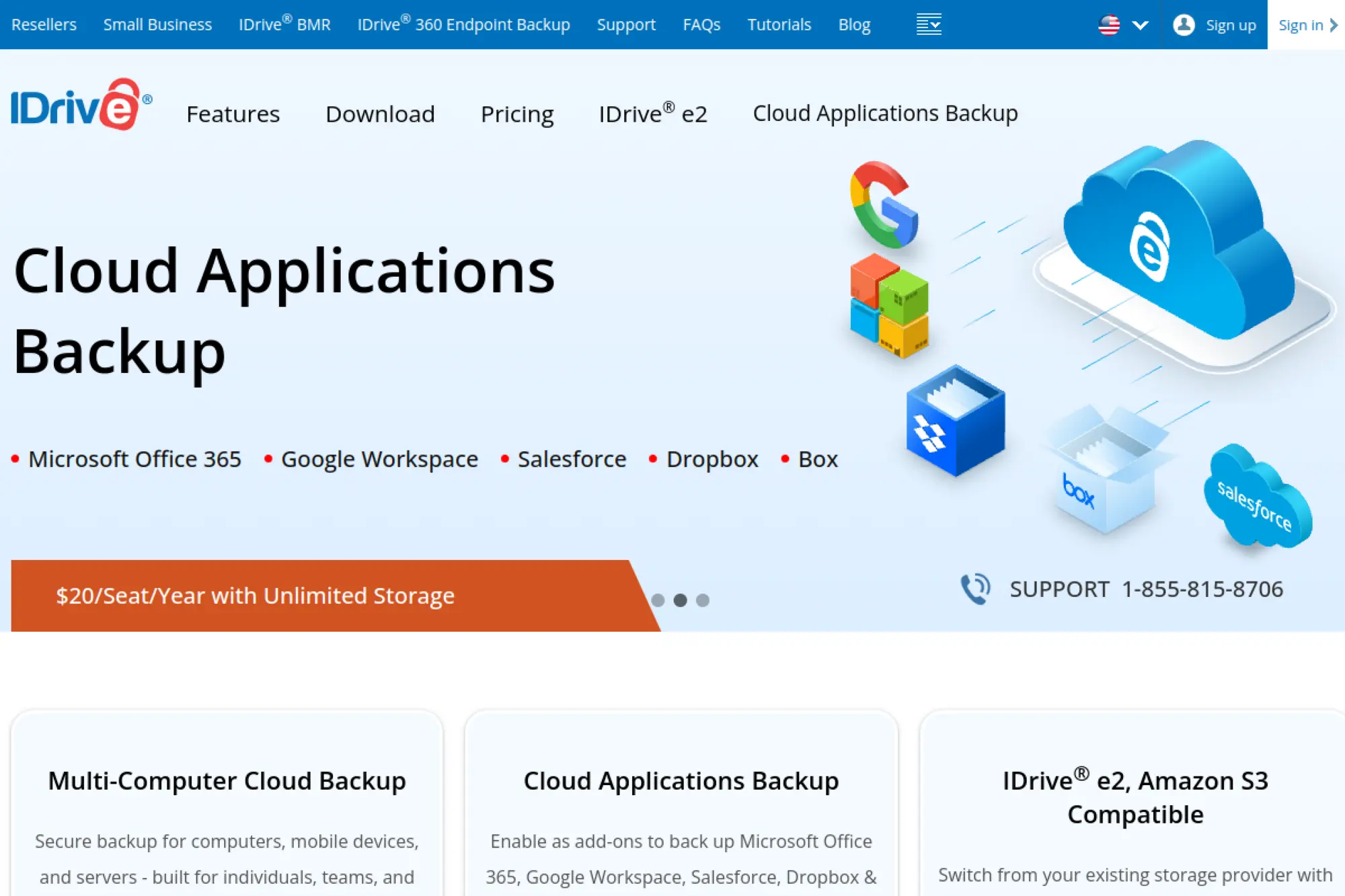Screen dimensions: 1345x896
Task: Click the Dropbox blue box graphic
Action: coord(955,421)
